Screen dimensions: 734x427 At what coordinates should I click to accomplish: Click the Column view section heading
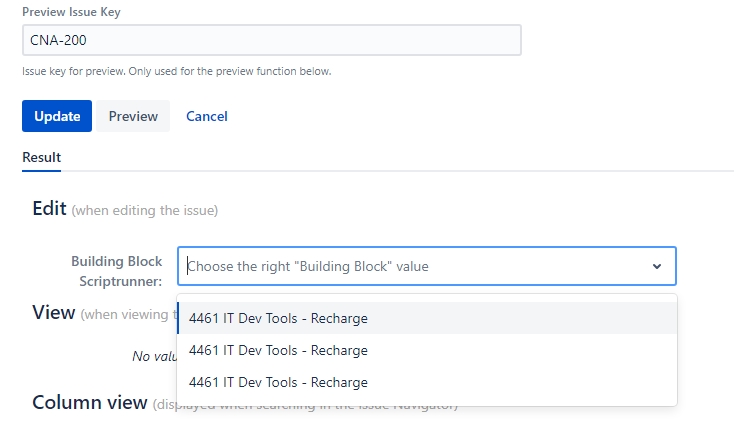point(89,403)
